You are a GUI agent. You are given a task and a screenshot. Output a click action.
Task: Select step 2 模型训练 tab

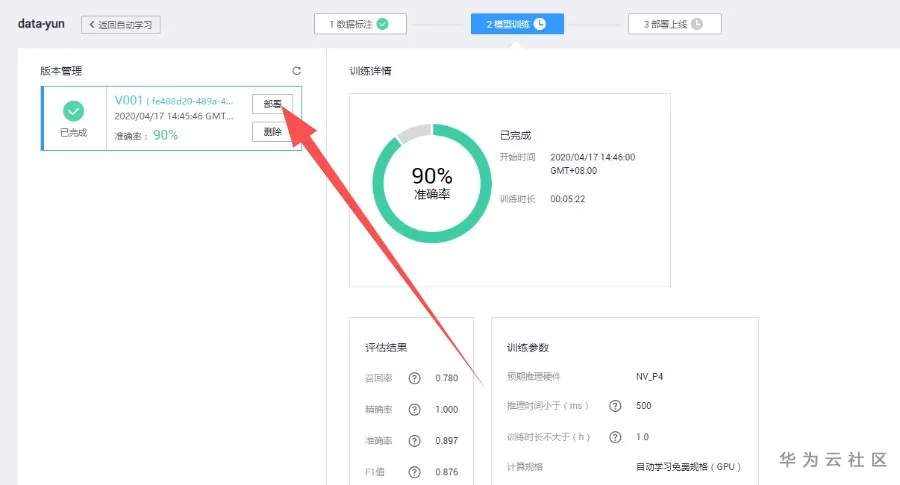(x=517, y=24)
